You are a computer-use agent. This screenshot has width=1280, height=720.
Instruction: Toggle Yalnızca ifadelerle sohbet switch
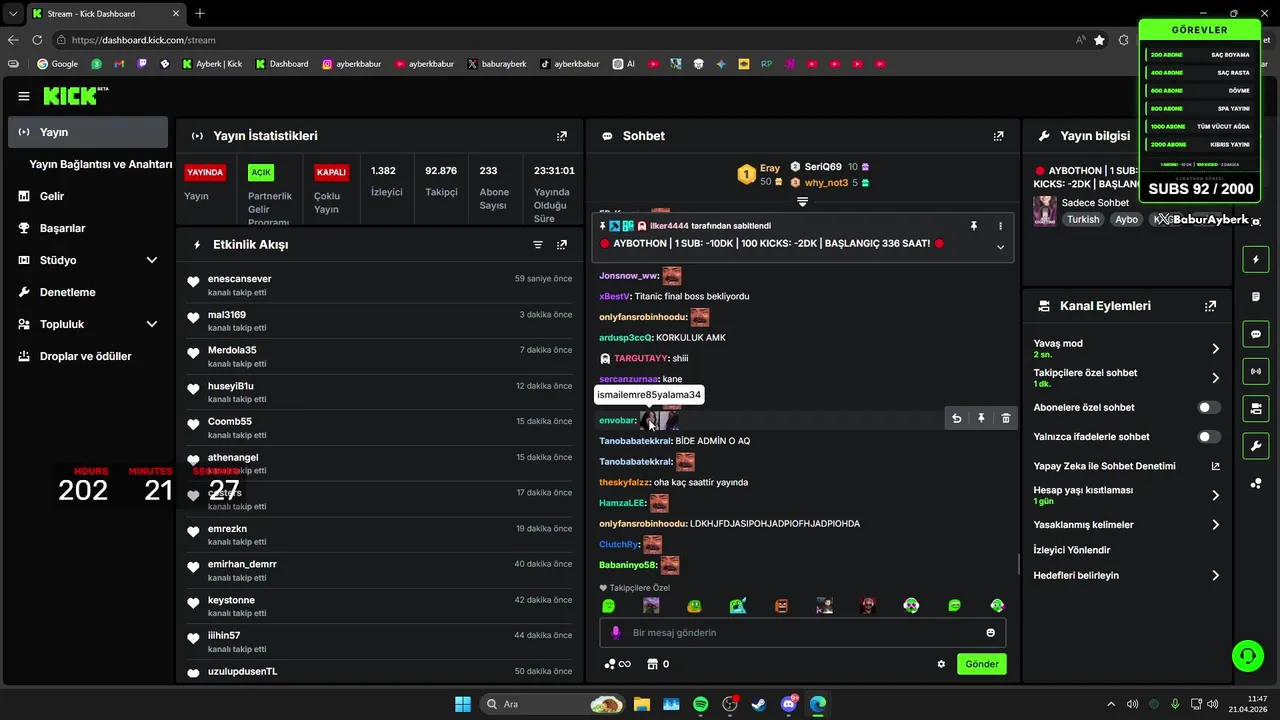pos(1209,436)
